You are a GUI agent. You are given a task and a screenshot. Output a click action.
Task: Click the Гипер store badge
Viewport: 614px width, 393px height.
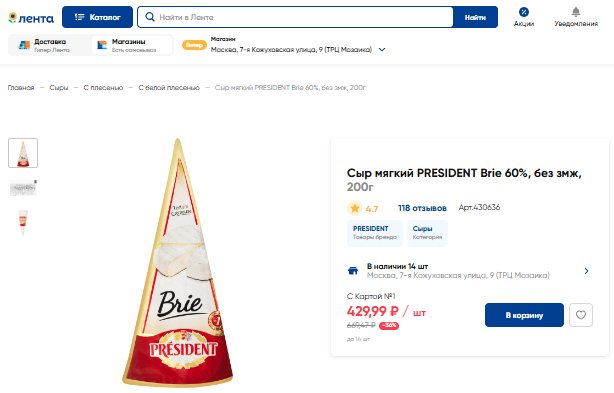pyautogui.click(x=194, y=45)
